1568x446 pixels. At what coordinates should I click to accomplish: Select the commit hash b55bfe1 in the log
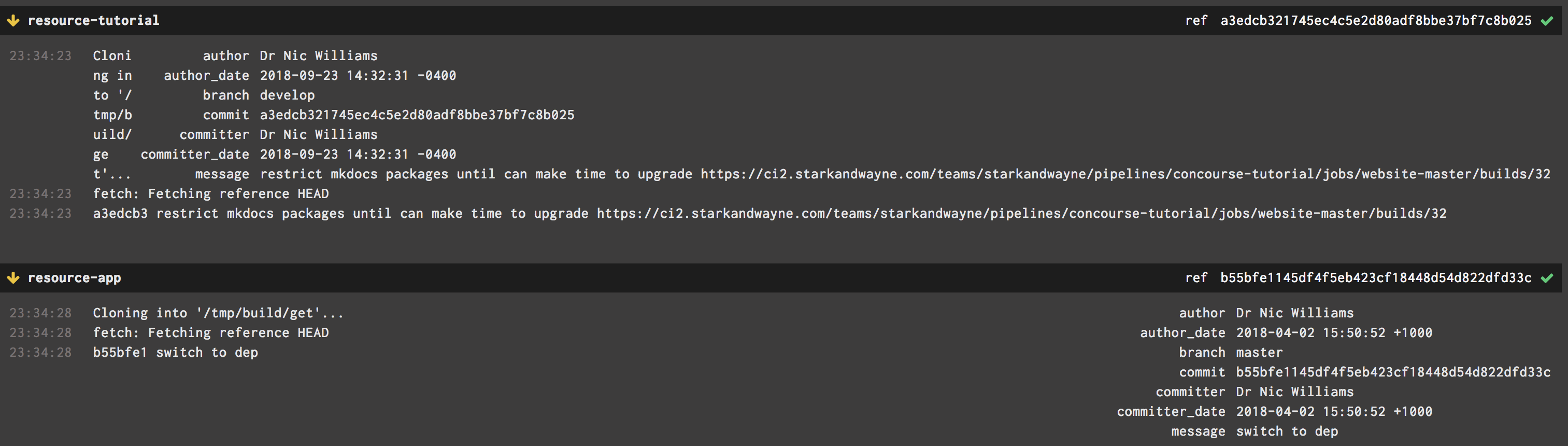pos(119,352)
